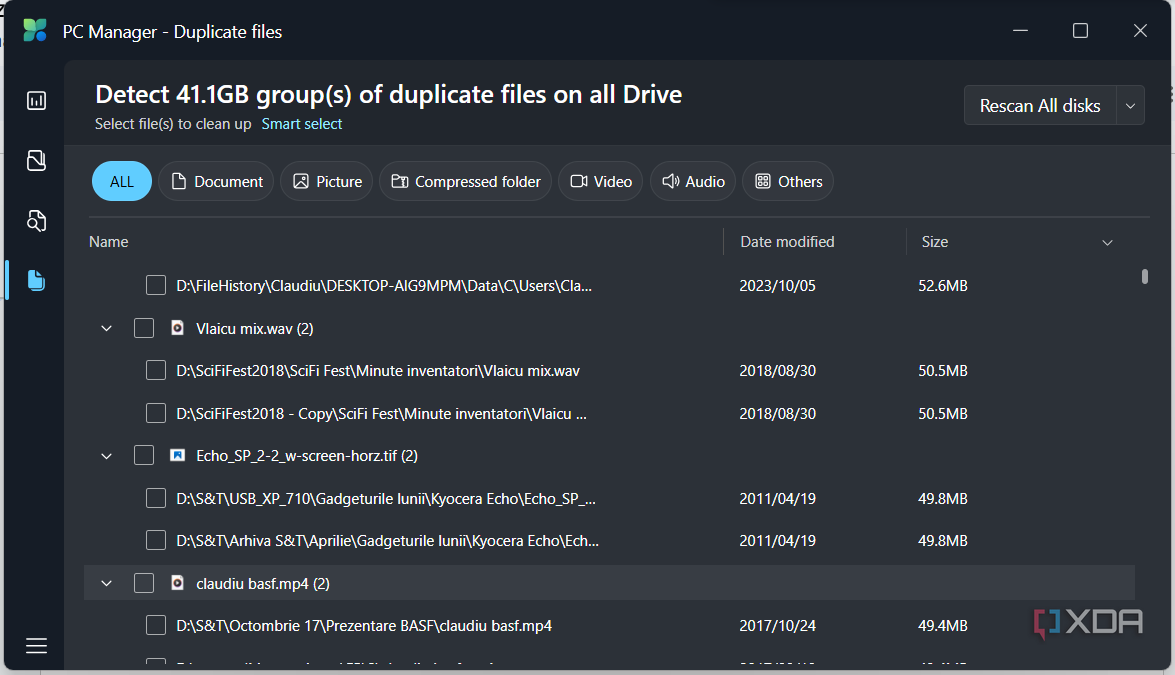Viewport: 1175px width, 675px height.
Task: Check the Octombrie 17 Prezentare BASF file checkbox
Action: 156,625
